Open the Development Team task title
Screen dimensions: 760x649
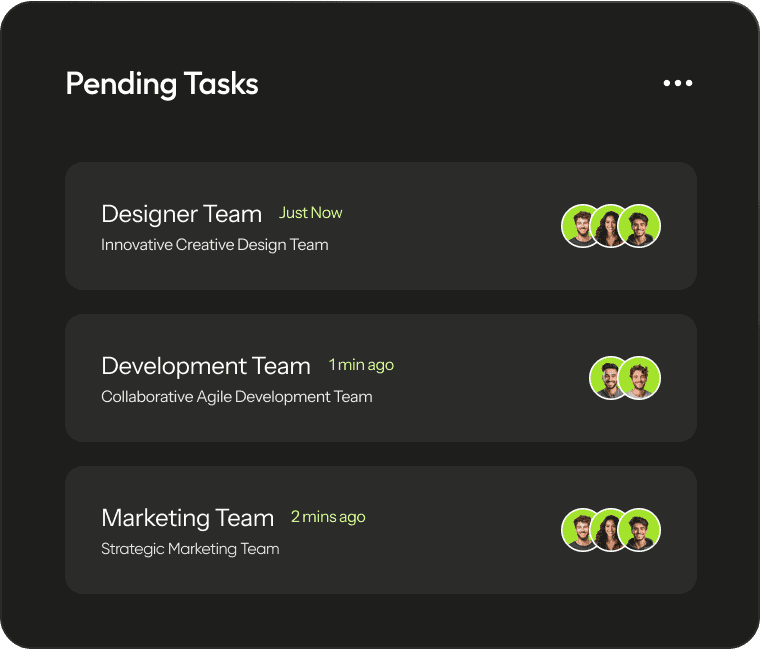[x=206, y=366]
